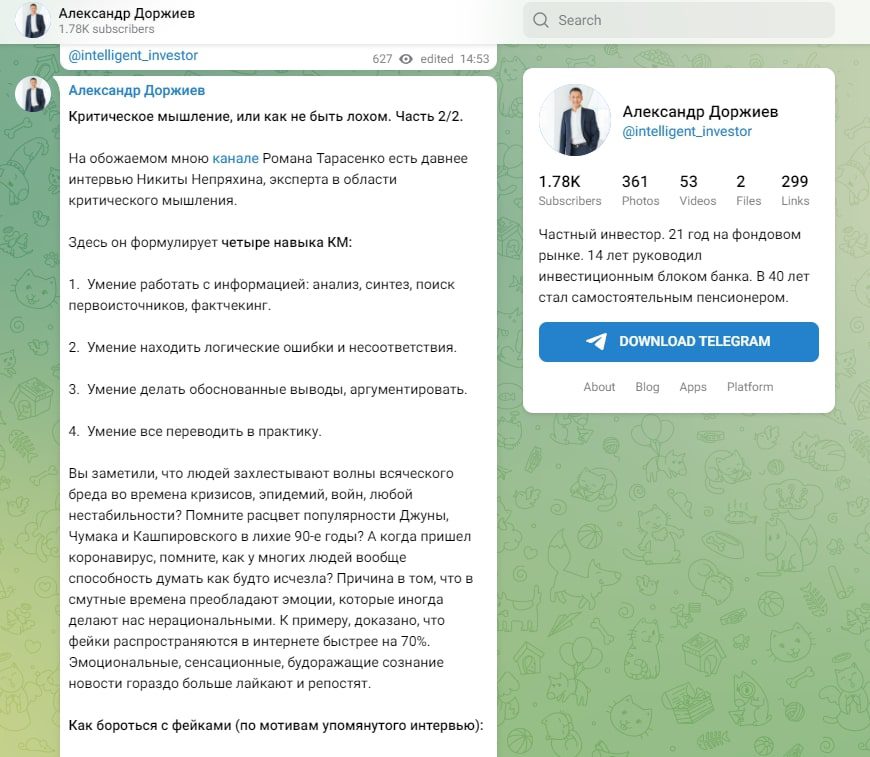The height and width of the screenshot is (757, 870).
Task: Click @intelligent_investor handle in the info card
Action: [687, 131]
